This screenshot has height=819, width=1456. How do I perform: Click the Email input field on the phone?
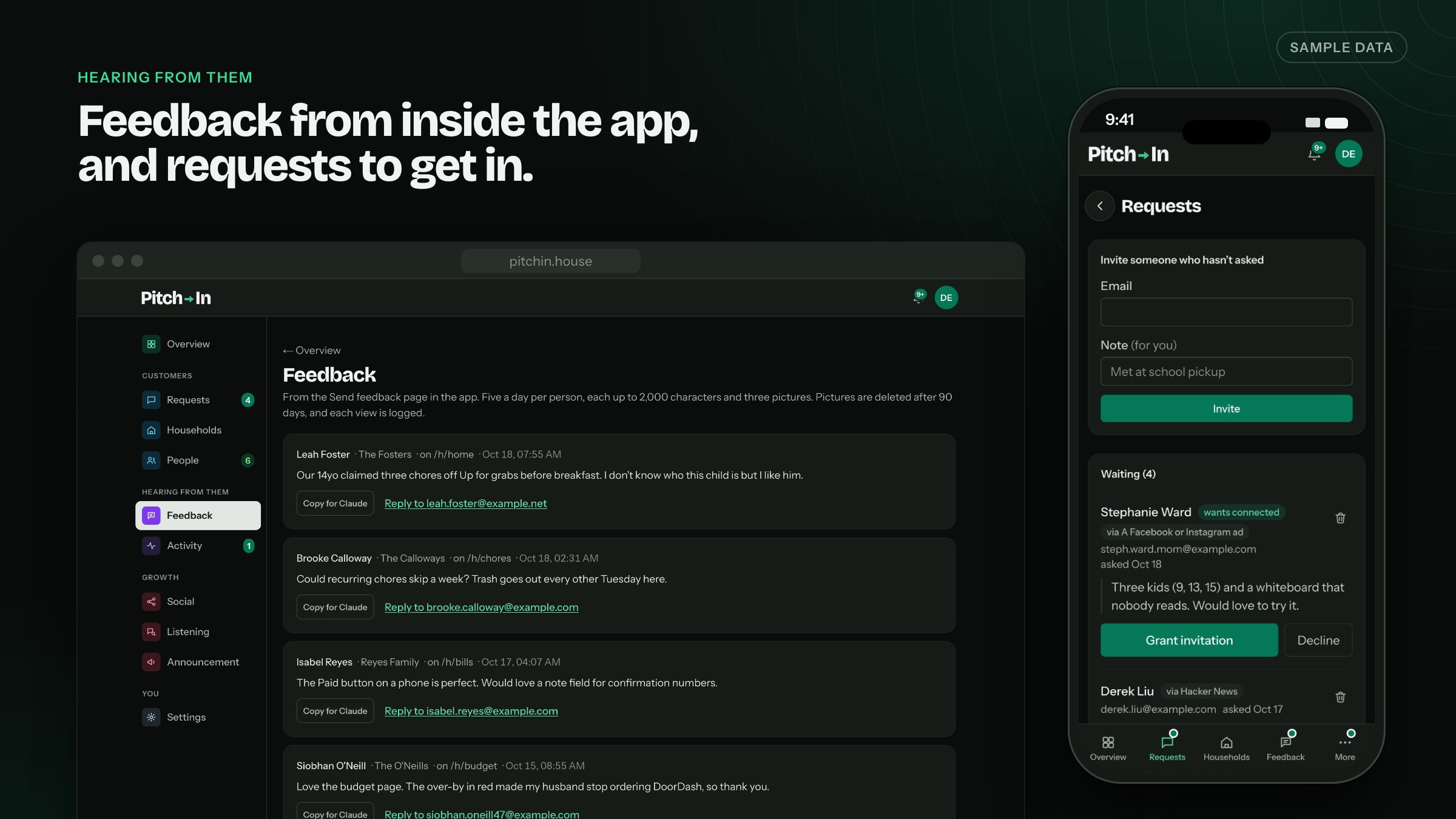[1227, 312]
